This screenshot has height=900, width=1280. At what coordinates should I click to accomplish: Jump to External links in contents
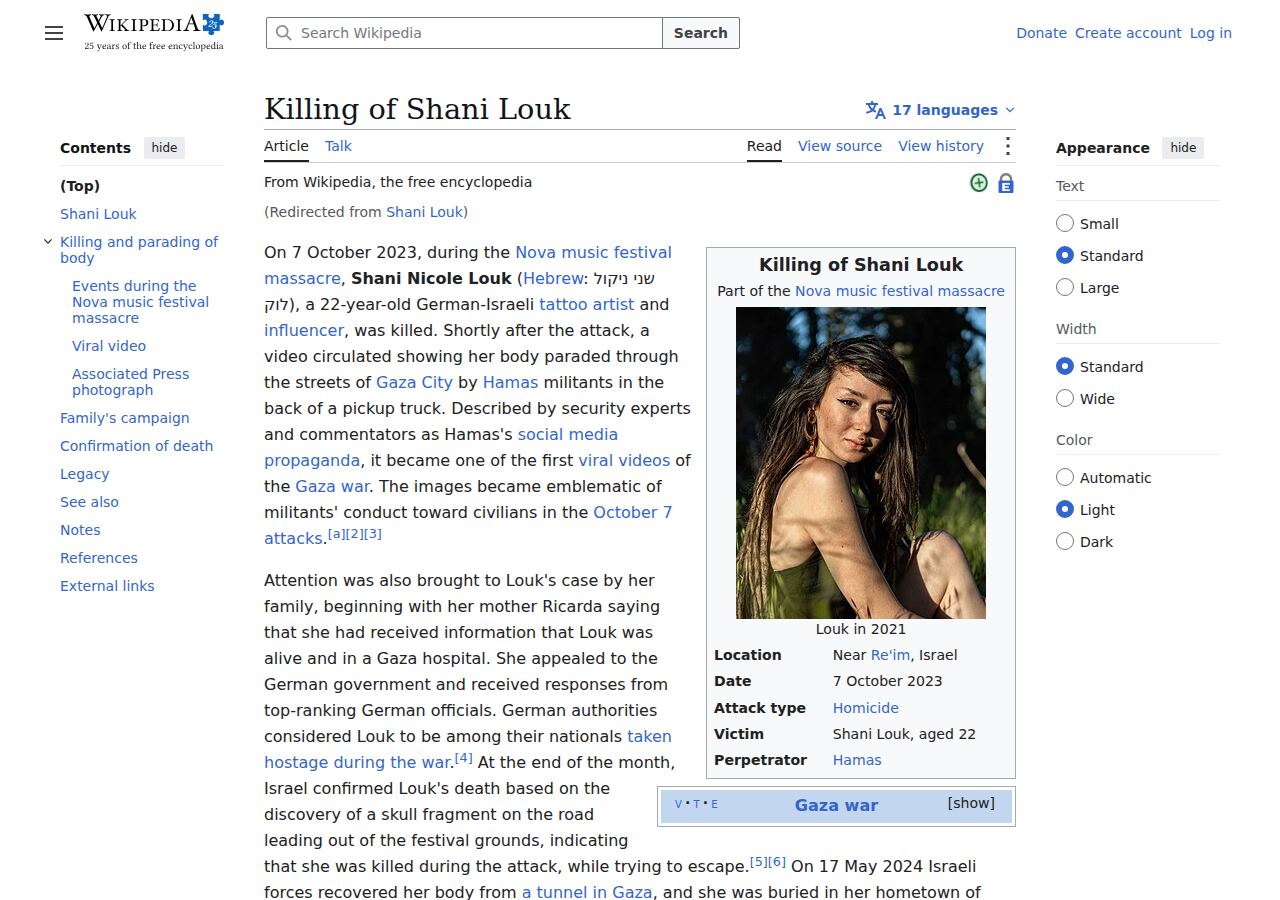click(107, 586)
